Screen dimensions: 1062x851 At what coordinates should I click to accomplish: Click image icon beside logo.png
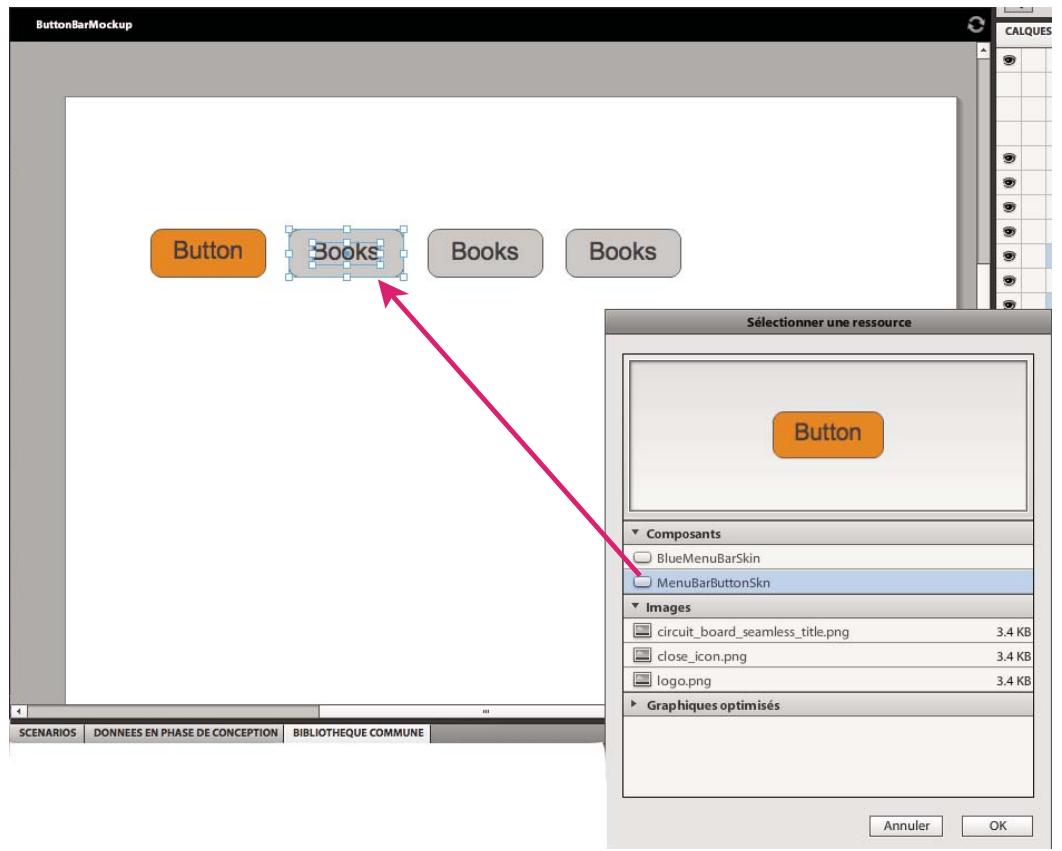(x=642, y=680)
